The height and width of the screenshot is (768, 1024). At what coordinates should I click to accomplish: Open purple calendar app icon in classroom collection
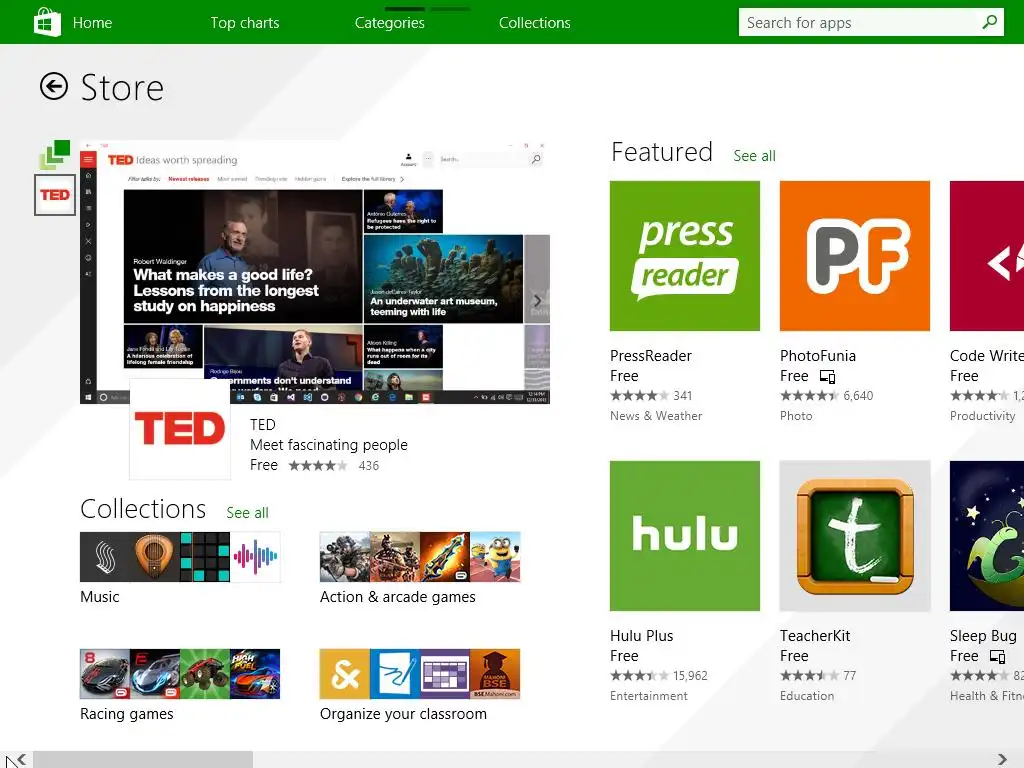[x=445, y=674]
